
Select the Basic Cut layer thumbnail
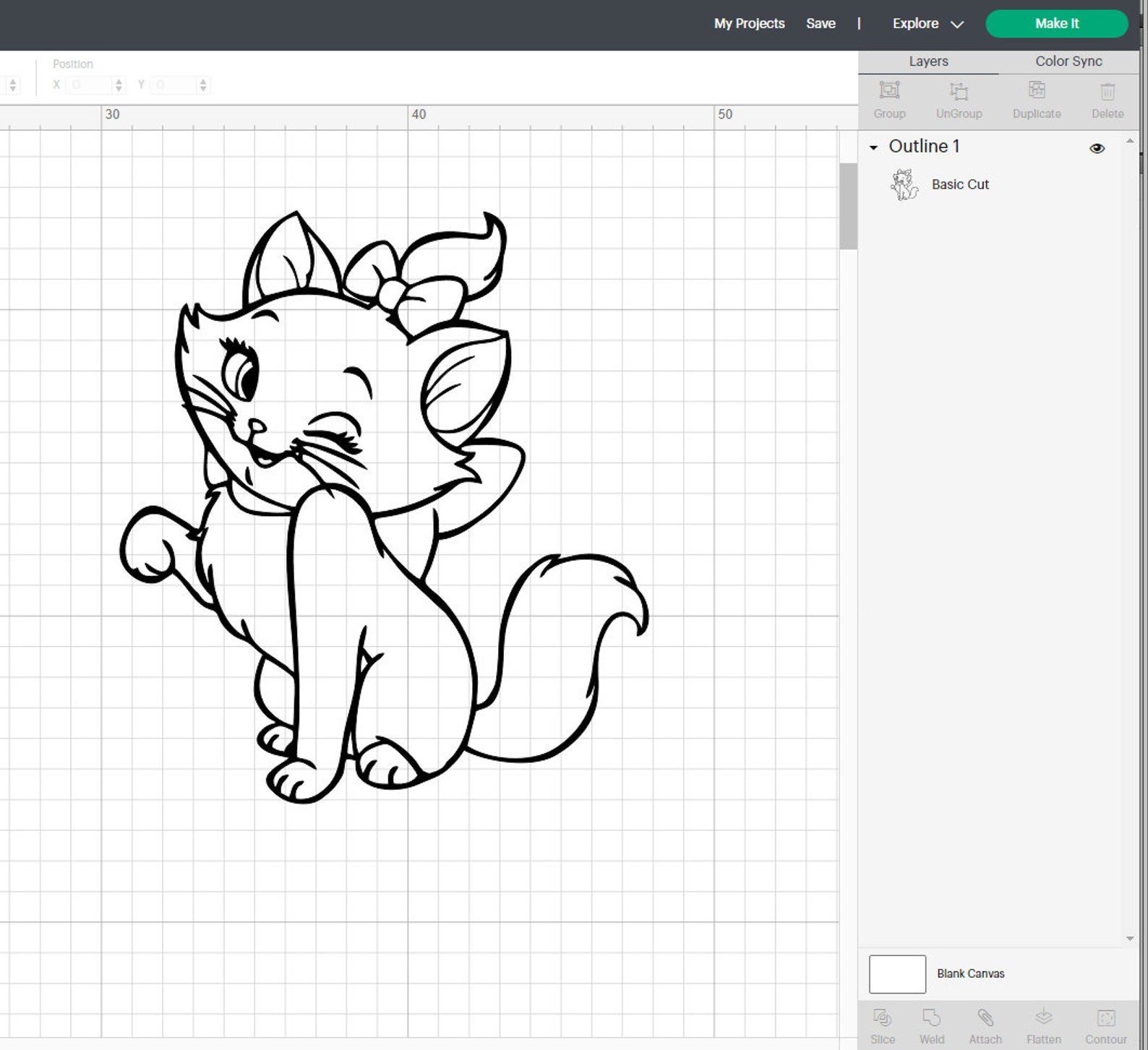click(904, 184)
